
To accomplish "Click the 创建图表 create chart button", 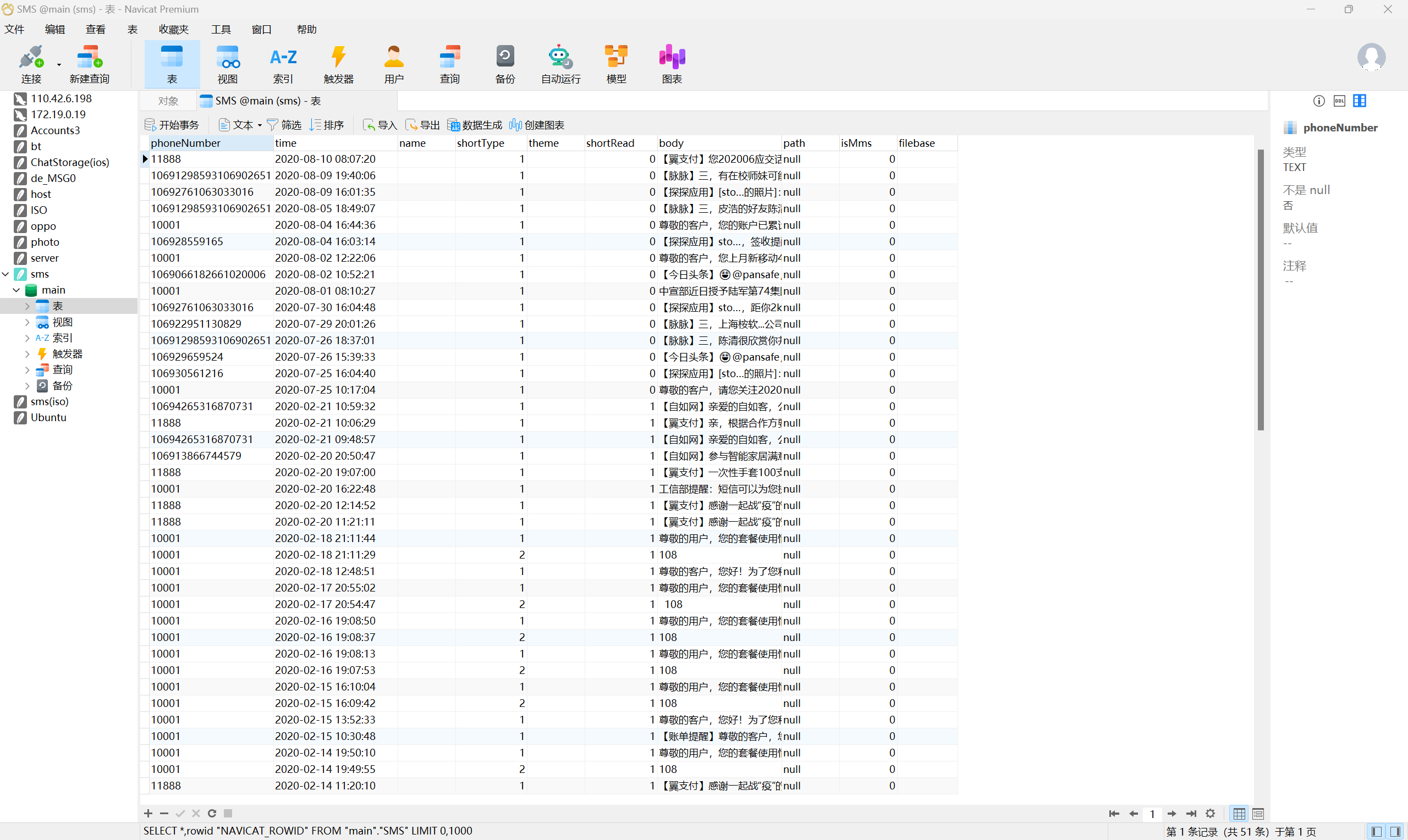I will point(537,125).
